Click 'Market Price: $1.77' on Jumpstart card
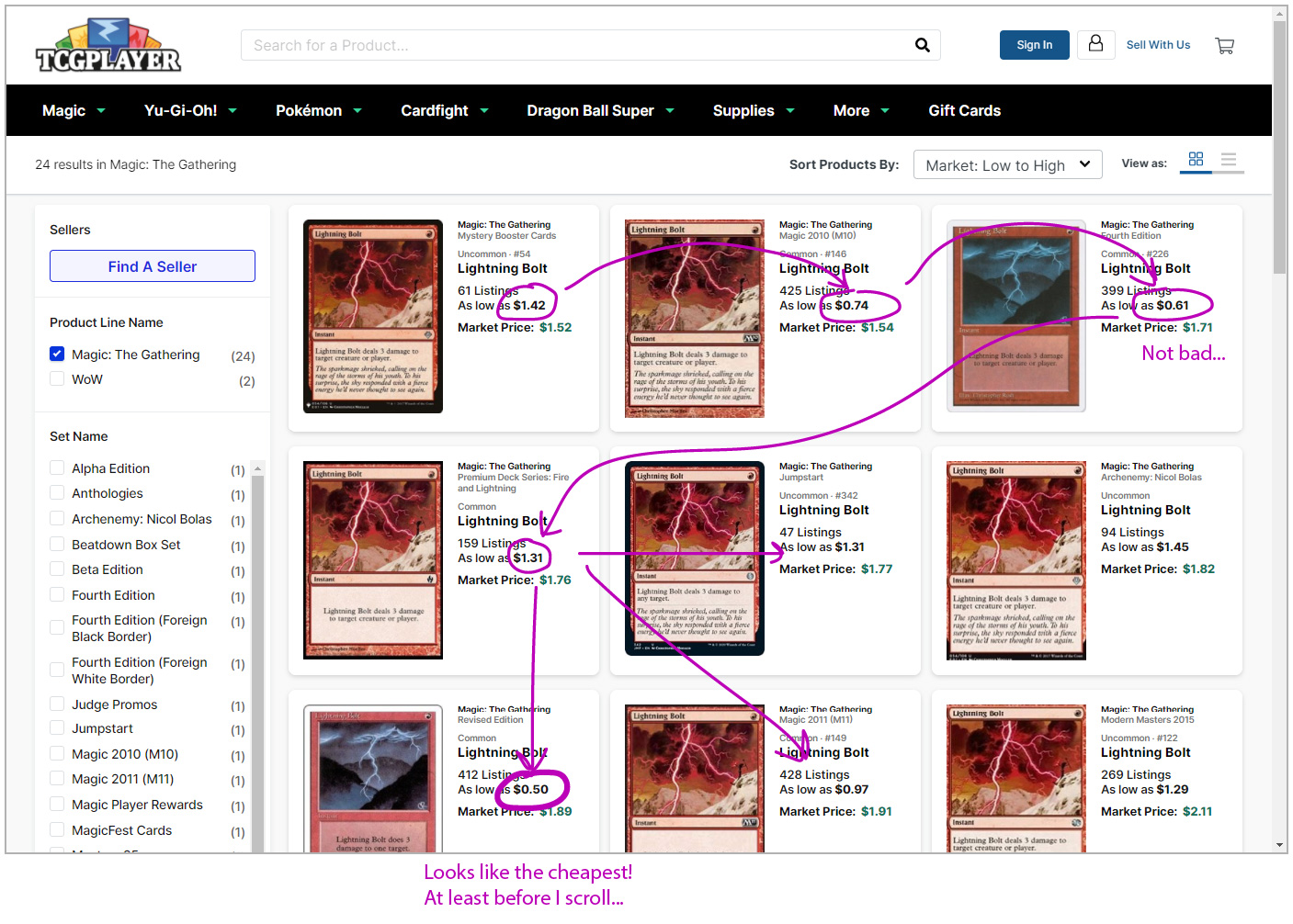Viewport: 1293px width, 924px height. [835, 569]
